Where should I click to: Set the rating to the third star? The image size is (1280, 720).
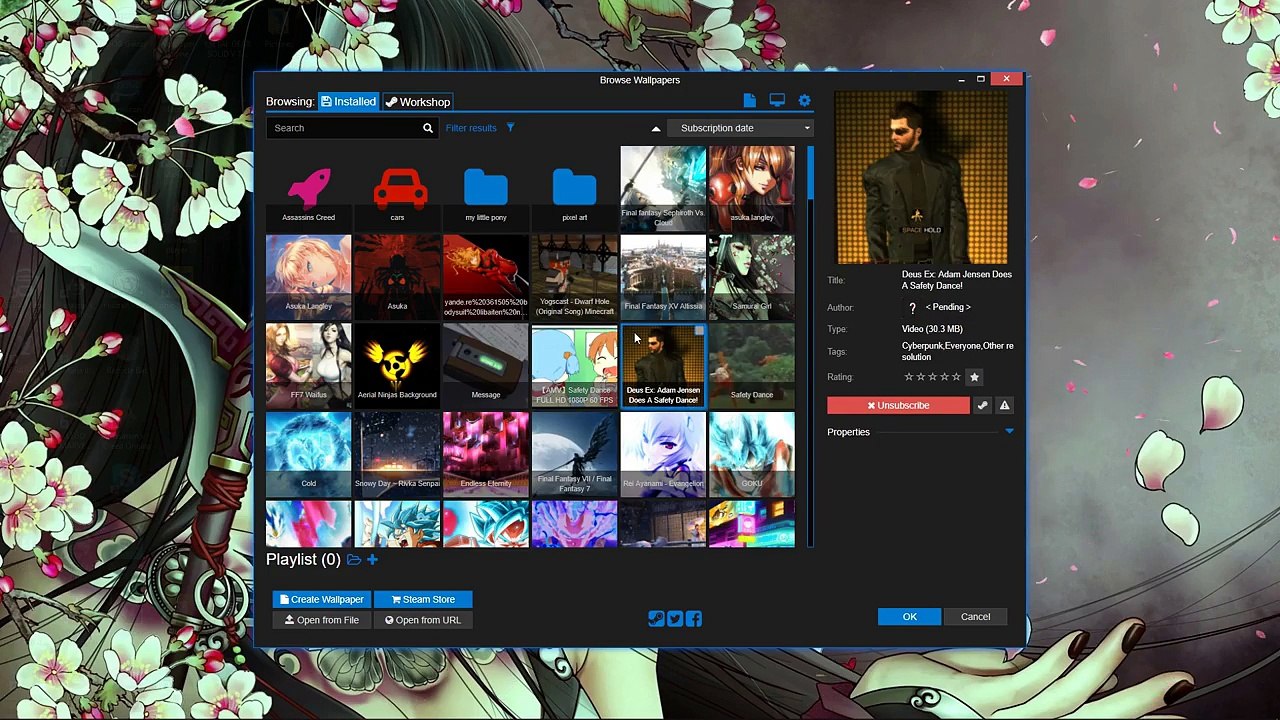click(932, 377)
